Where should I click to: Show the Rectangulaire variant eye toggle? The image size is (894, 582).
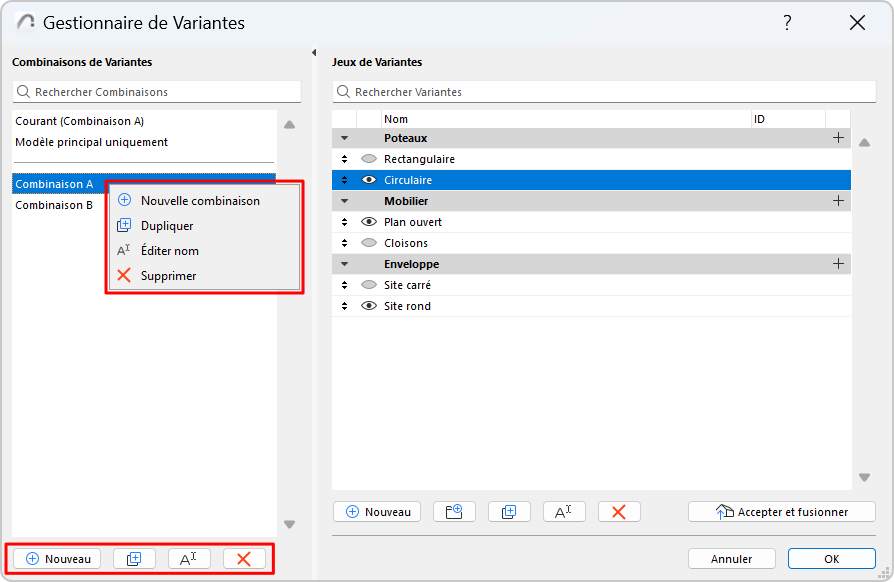tap(369, 159)
